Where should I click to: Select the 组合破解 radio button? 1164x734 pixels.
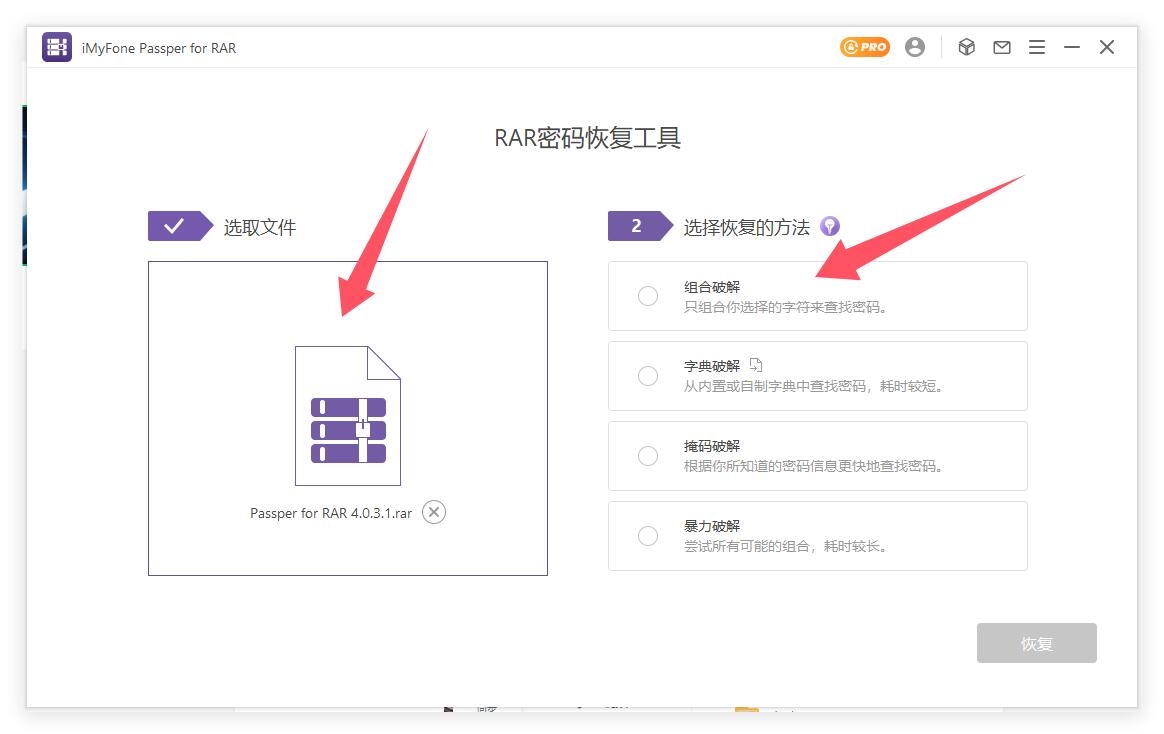[648, 296]
